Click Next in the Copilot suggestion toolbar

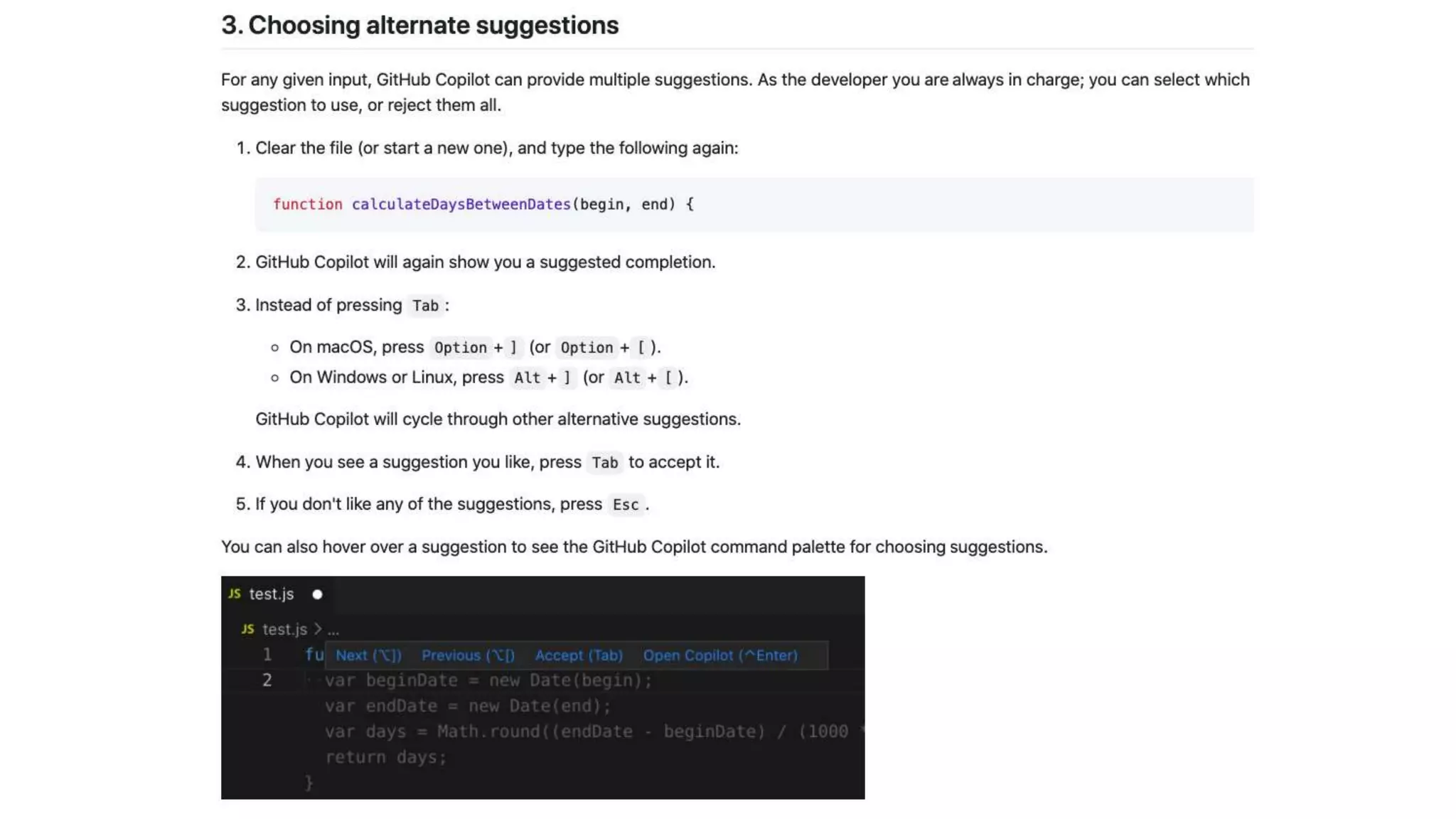(368, 655)
